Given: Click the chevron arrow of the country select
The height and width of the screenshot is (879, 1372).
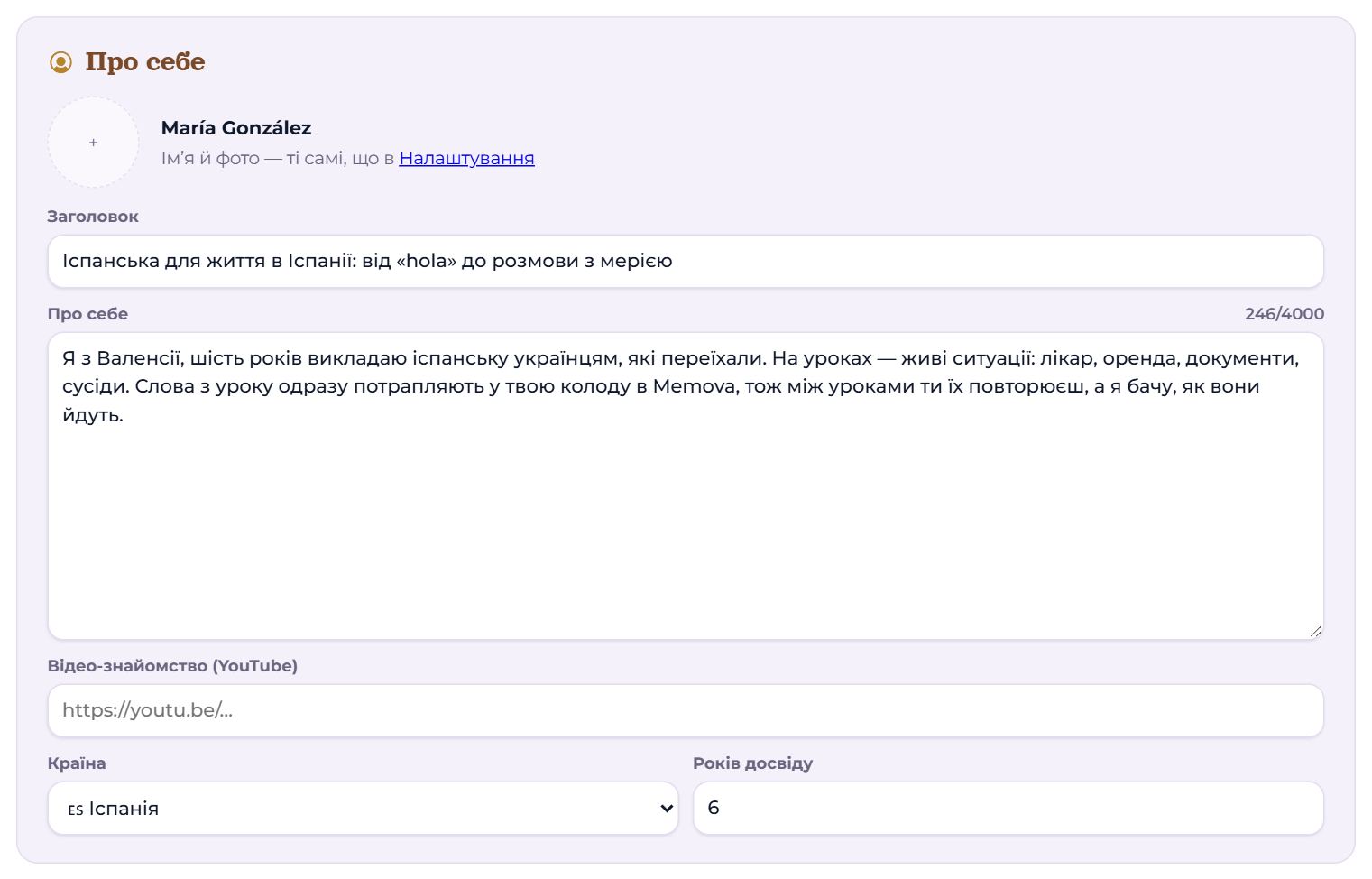Looking at the screenshot, I should coord(667,808).
